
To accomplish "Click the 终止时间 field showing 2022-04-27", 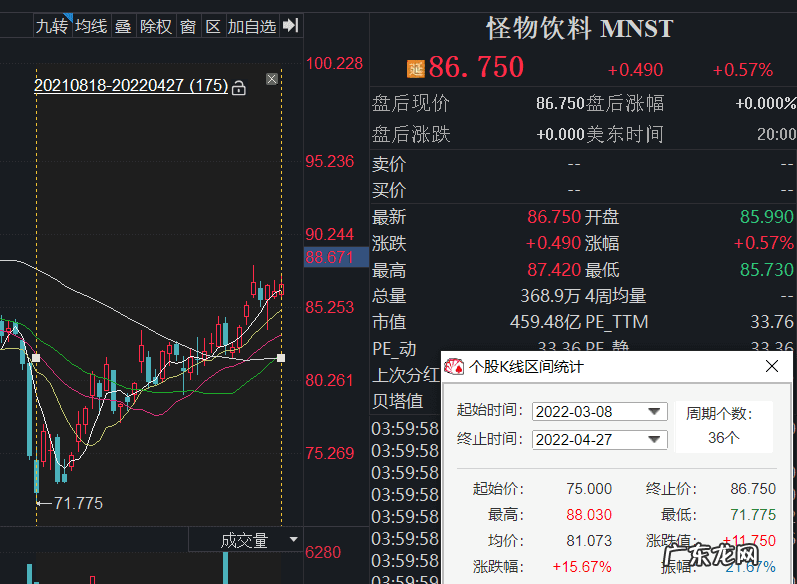I will [599, 439].
